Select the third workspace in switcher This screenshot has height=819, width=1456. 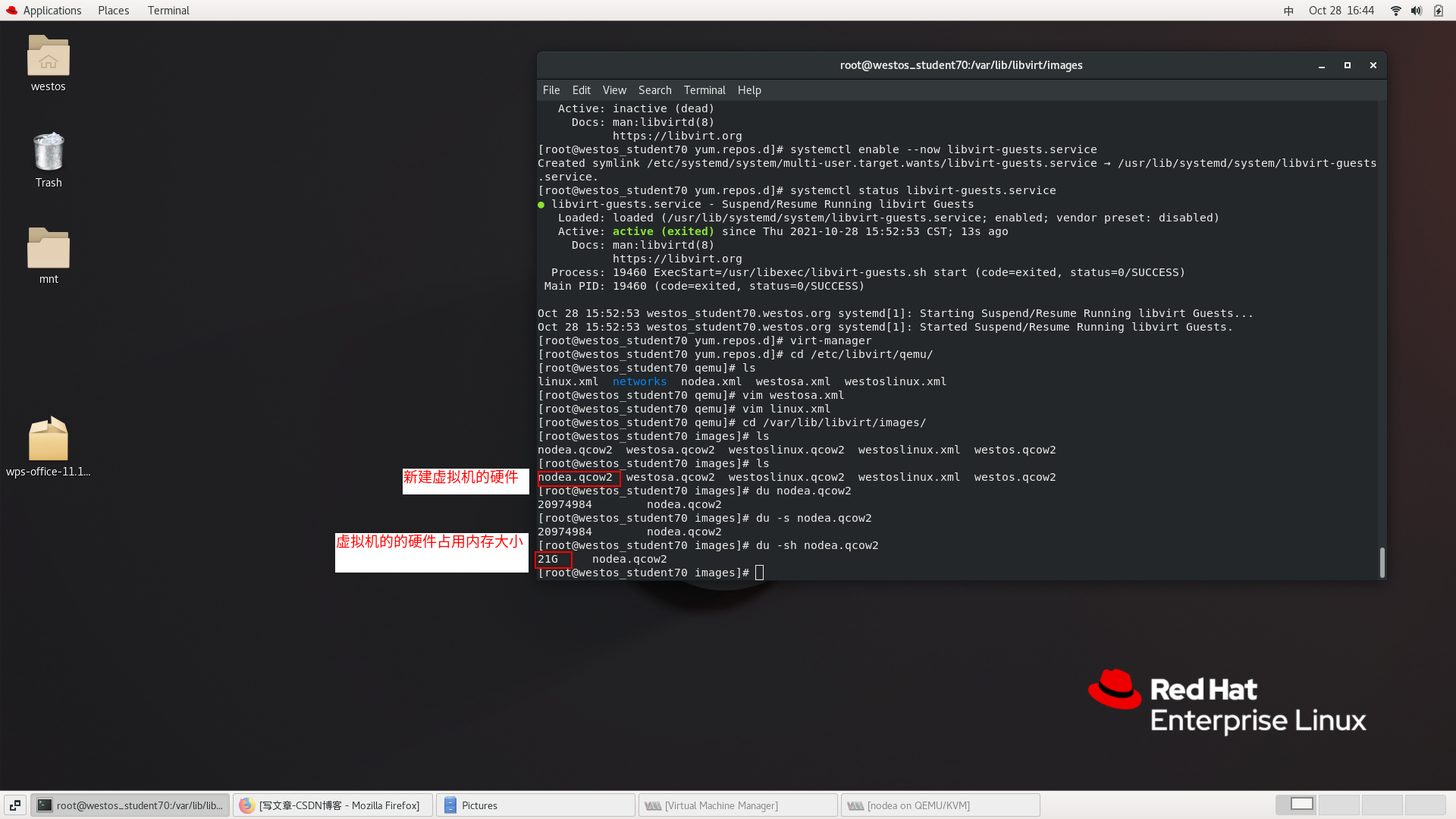1382,805
